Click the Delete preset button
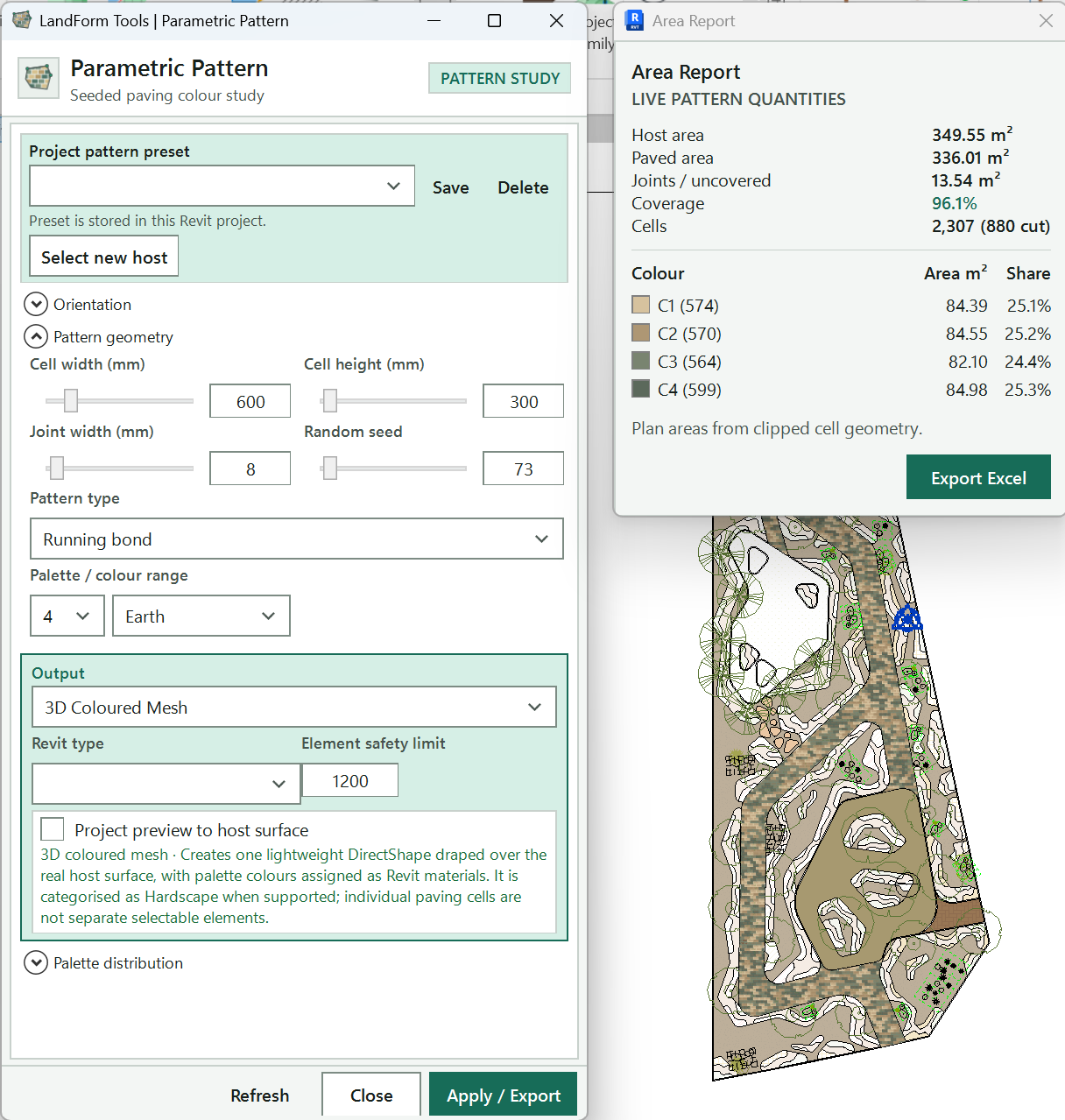This screenshot has height=1120, width=1065. [x=523, y=187]
